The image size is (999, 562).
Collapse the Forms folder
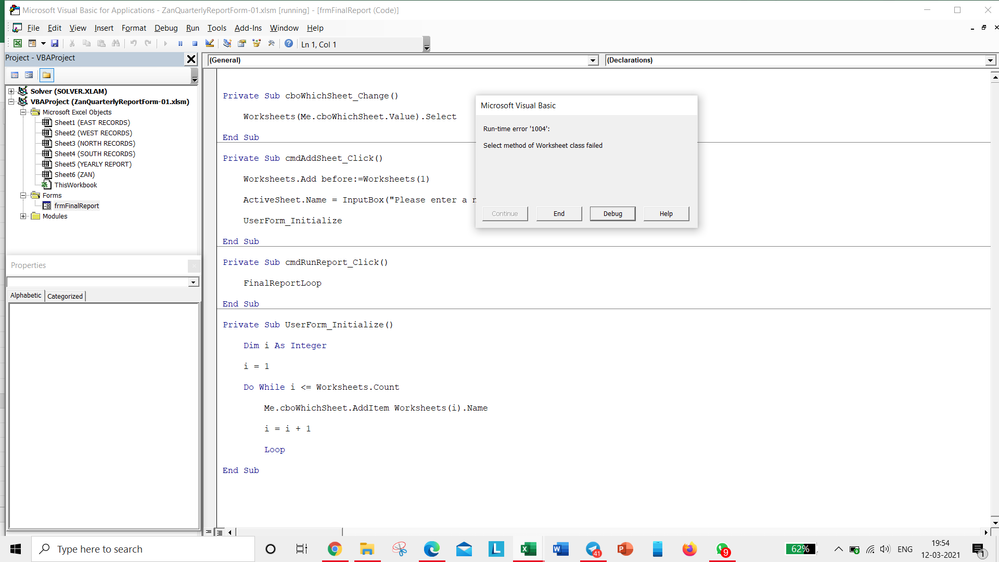click(23, 195)
